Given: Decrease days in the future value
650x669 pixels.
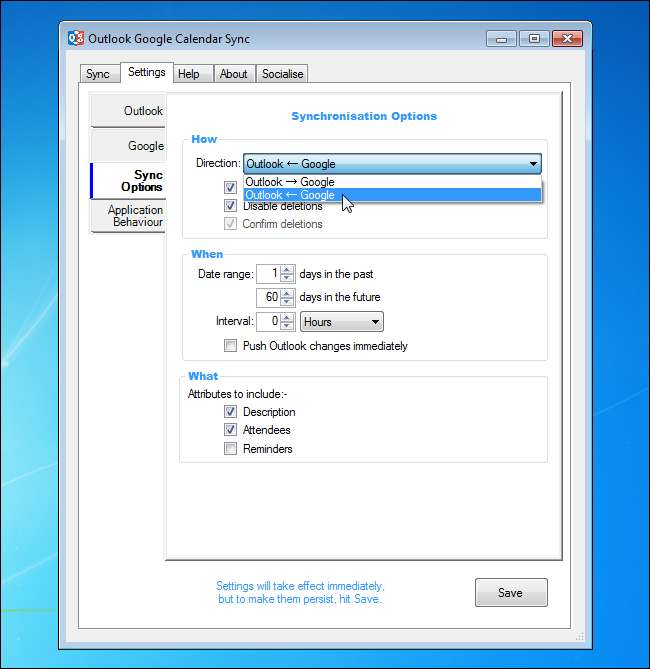Looking at the screenshot, I should [287, 302].
